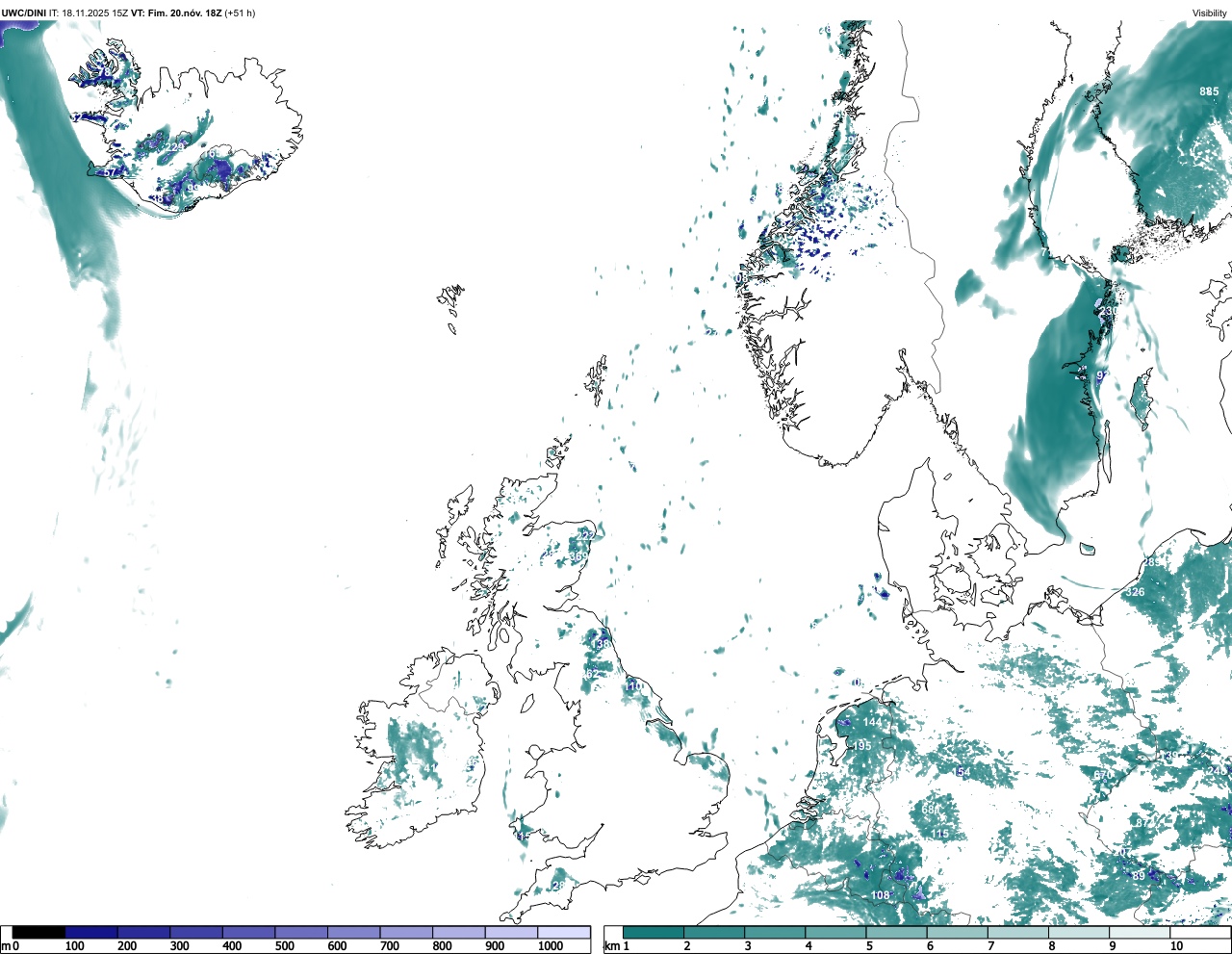
Task: Click the '289' value on Polish coast
Action: click(1151, 562)
